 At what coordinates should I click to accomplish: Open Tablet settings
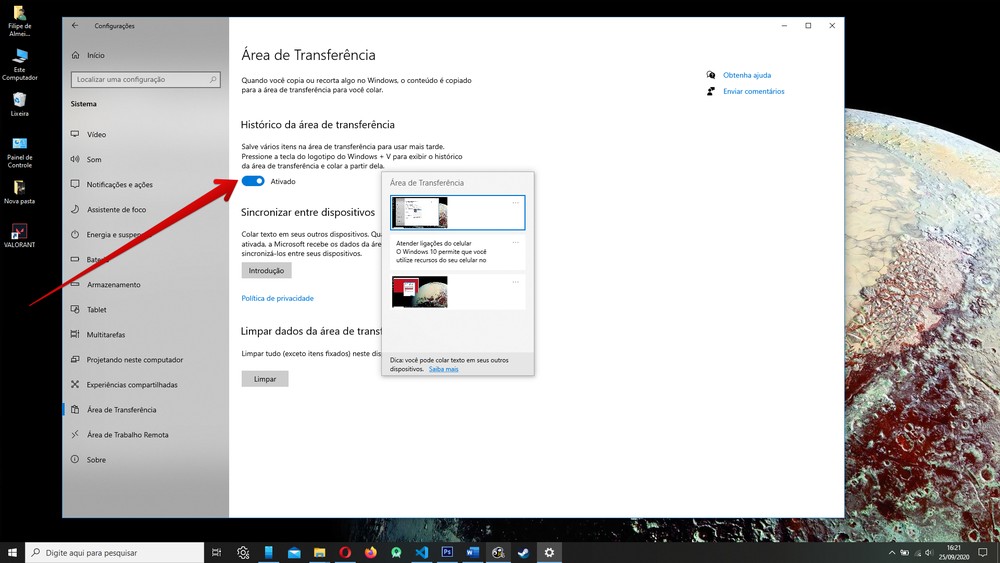96,309
